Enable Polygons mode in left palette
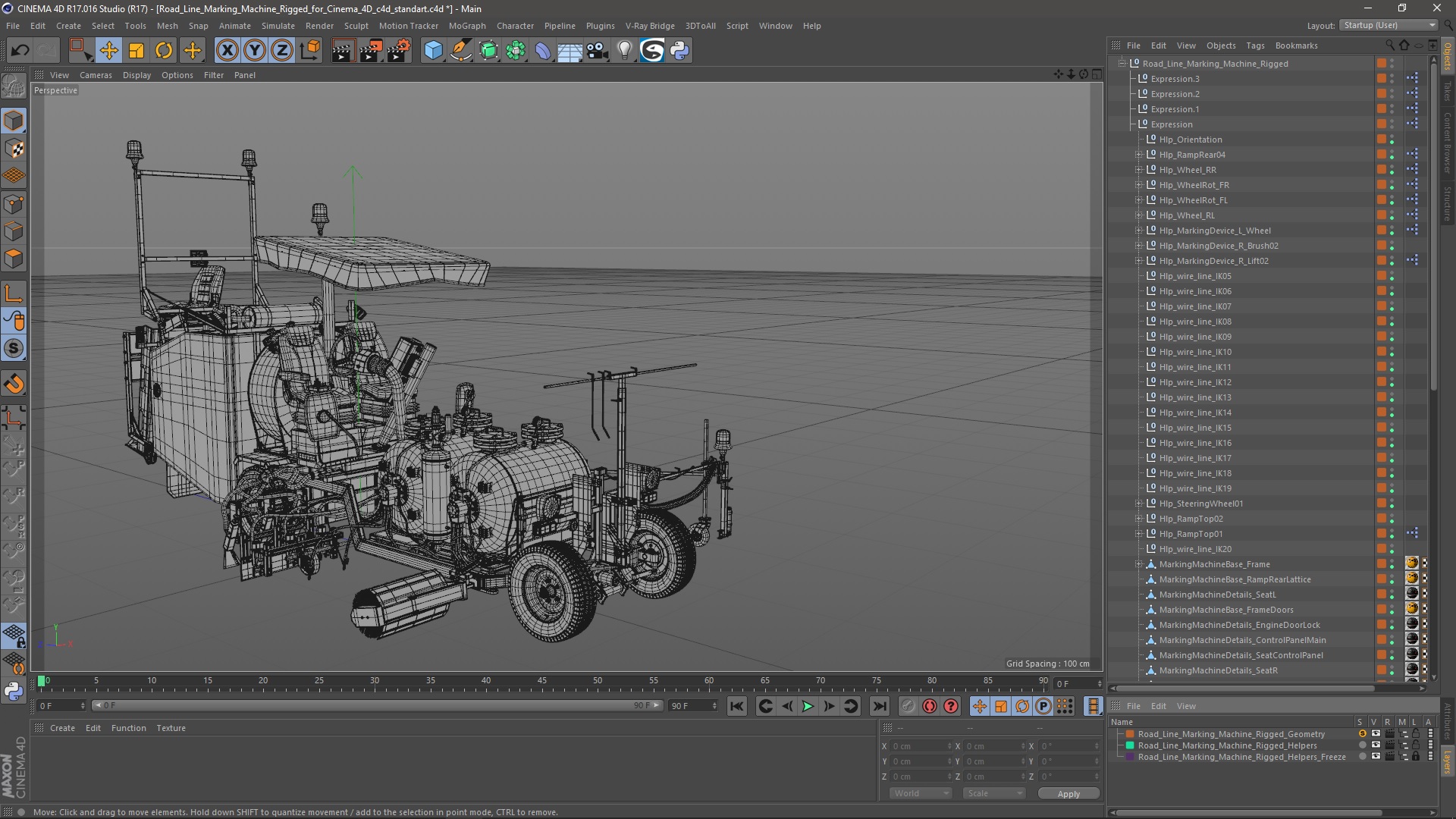 tap(14, 259)
